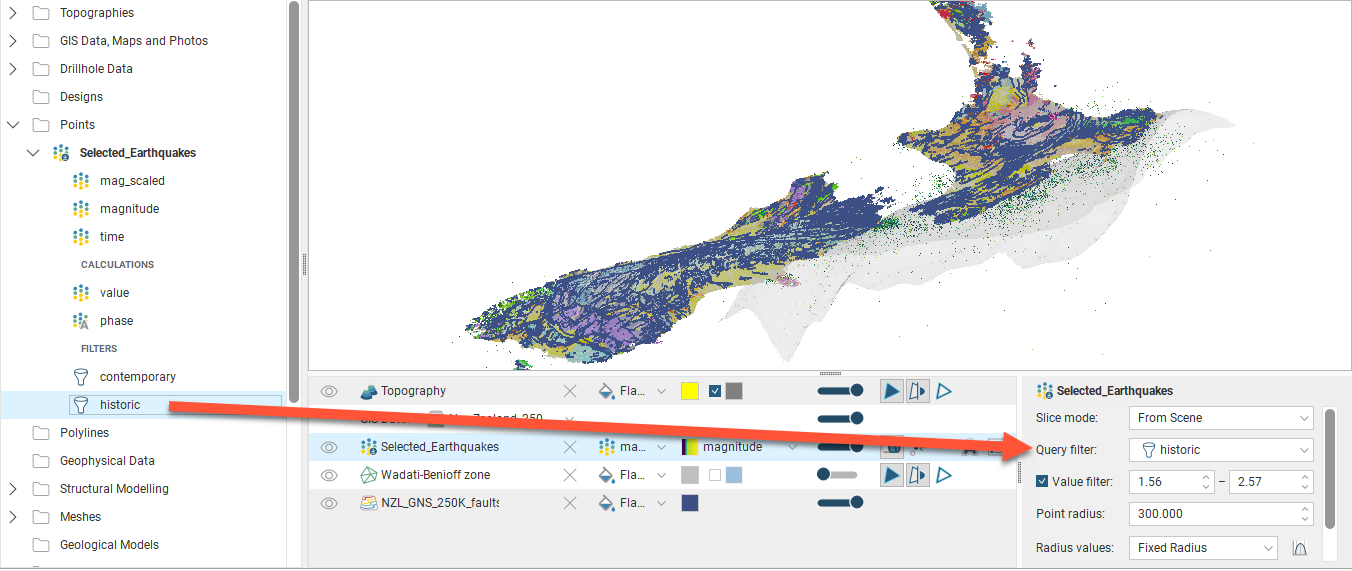Open the Slice mode dropdown

coord(1220,418)
